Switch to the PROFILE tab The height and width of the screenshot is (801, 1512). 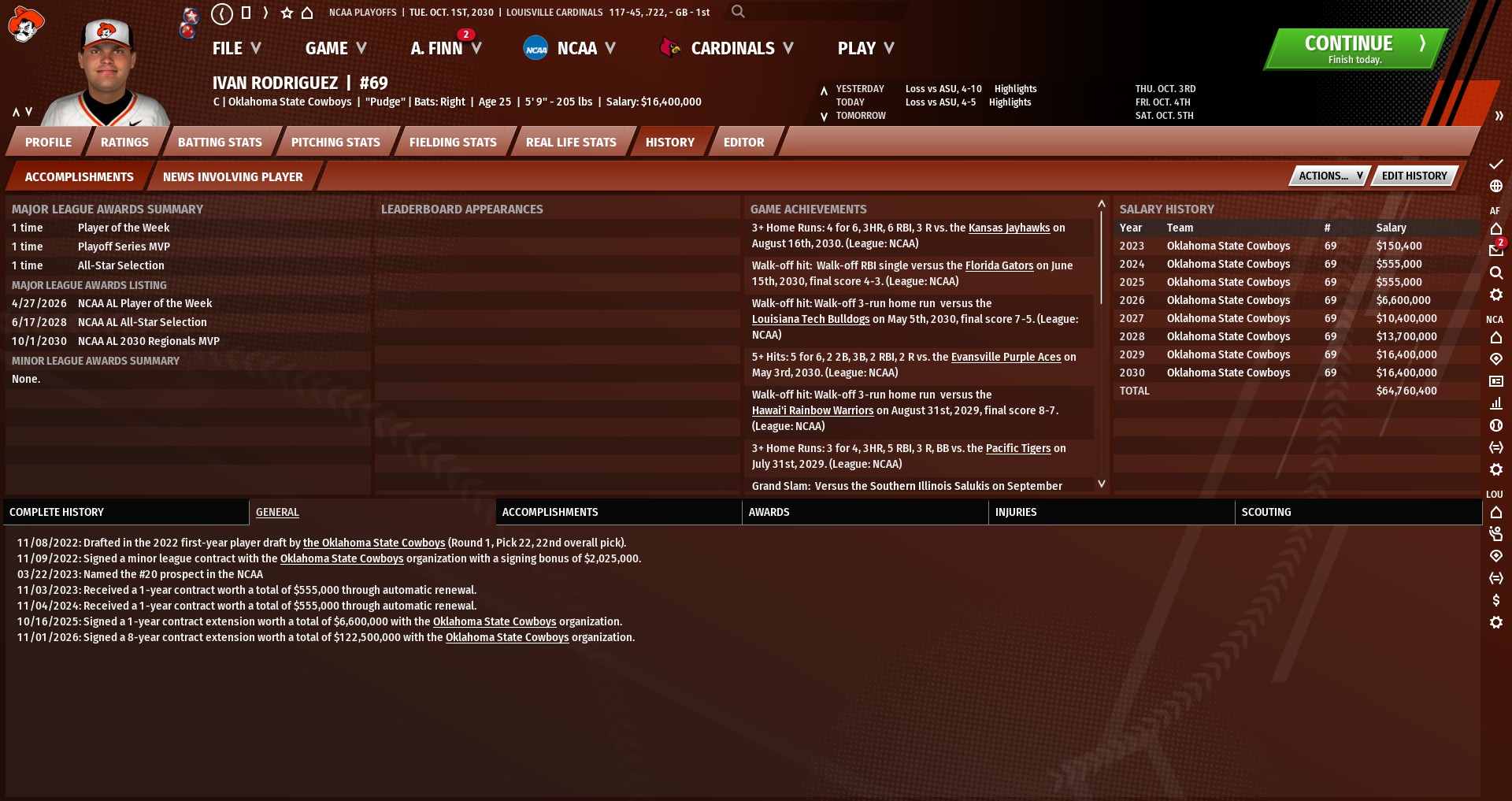pyautogui.click(x=48, y=142)
